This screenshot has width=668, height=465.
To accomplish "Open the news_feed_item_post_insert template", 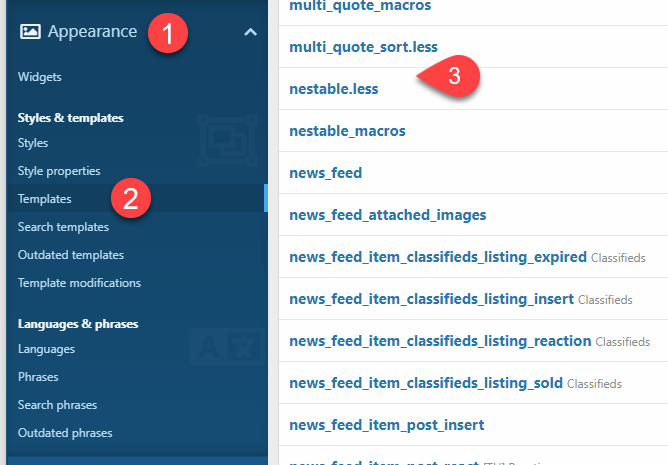I will 387,425.
